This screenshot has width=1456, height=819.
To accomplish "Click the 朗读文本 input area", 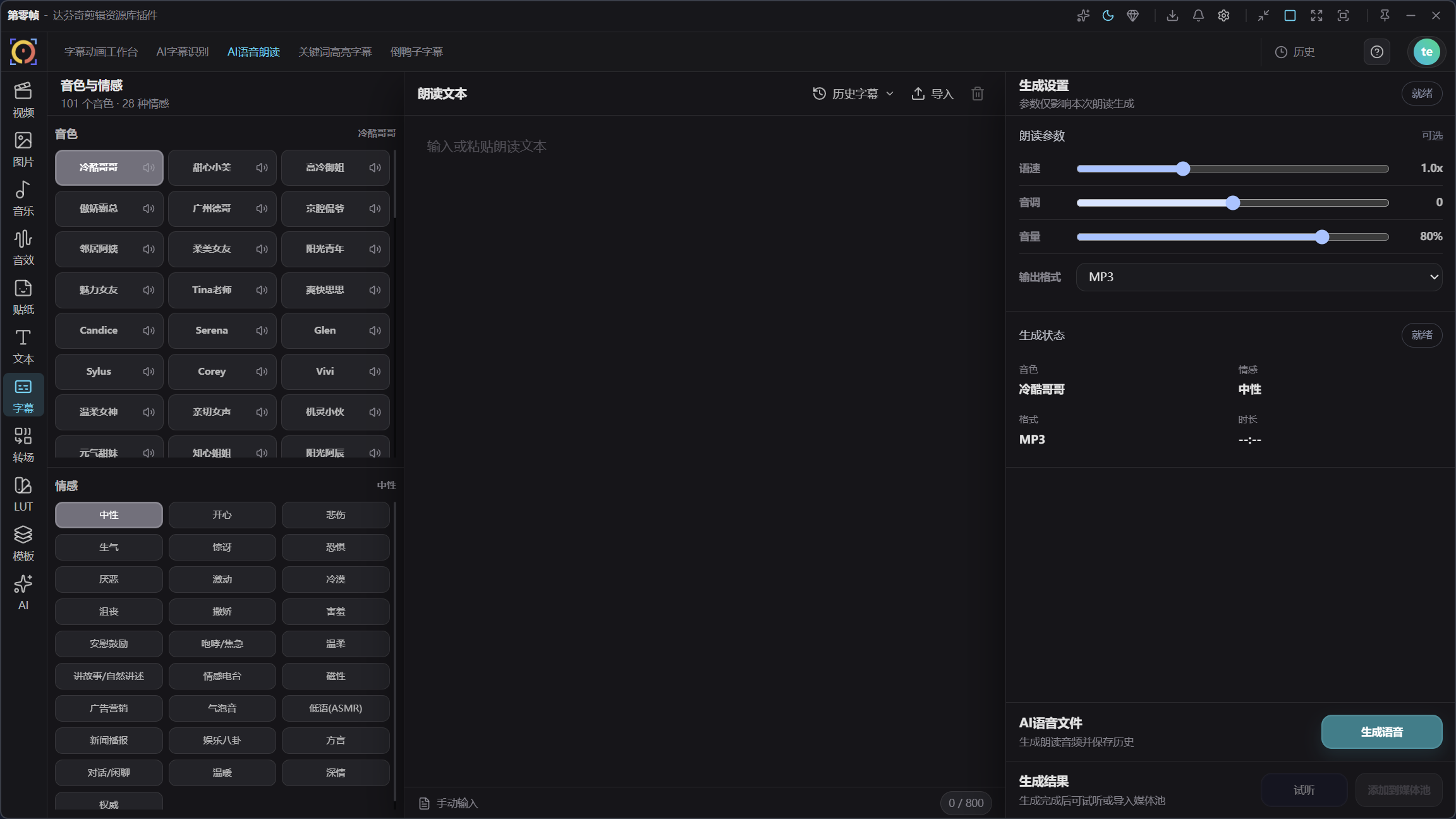I will pos(705,451).
